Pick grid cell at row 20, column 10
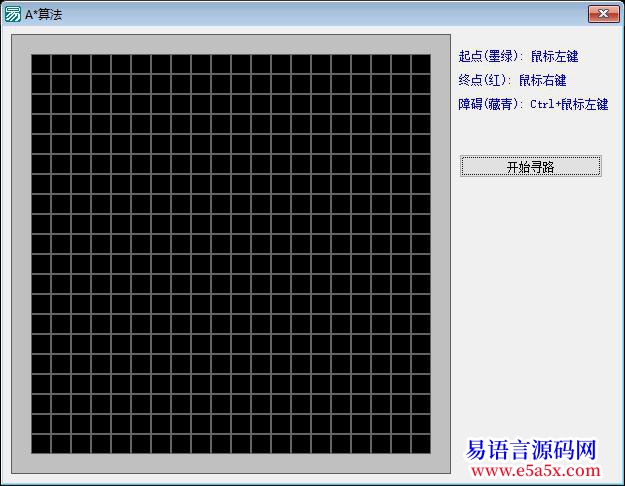Viewport: 625px width, 486px height. click(221, 444)
